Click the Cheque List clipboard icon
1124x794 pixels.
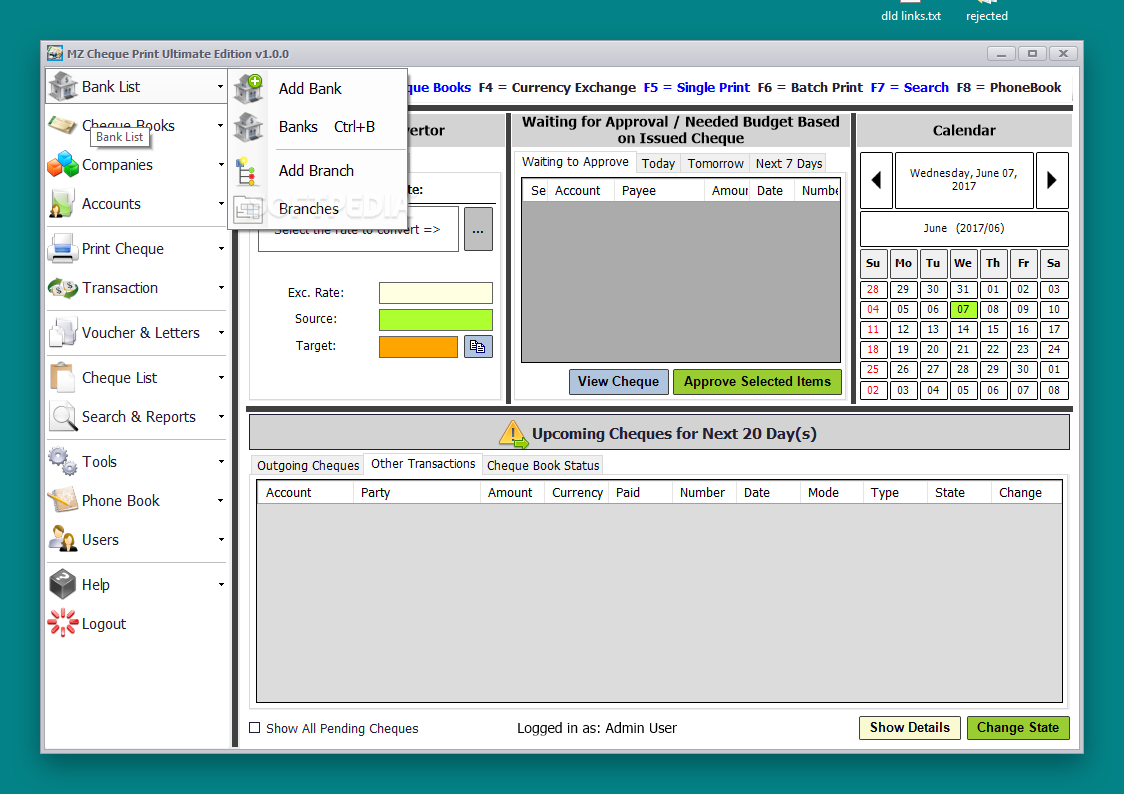[62, 378]
